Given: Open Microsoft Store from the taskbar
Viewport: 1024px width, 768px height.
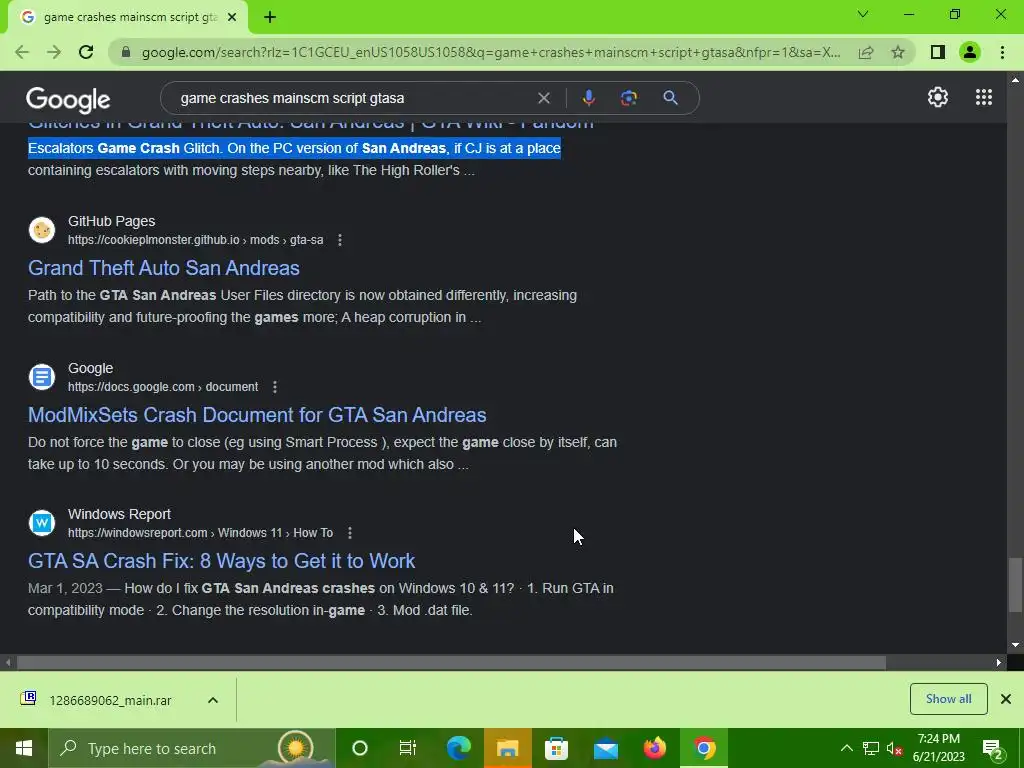Looking at the screenshot, I should click(556, 748).
